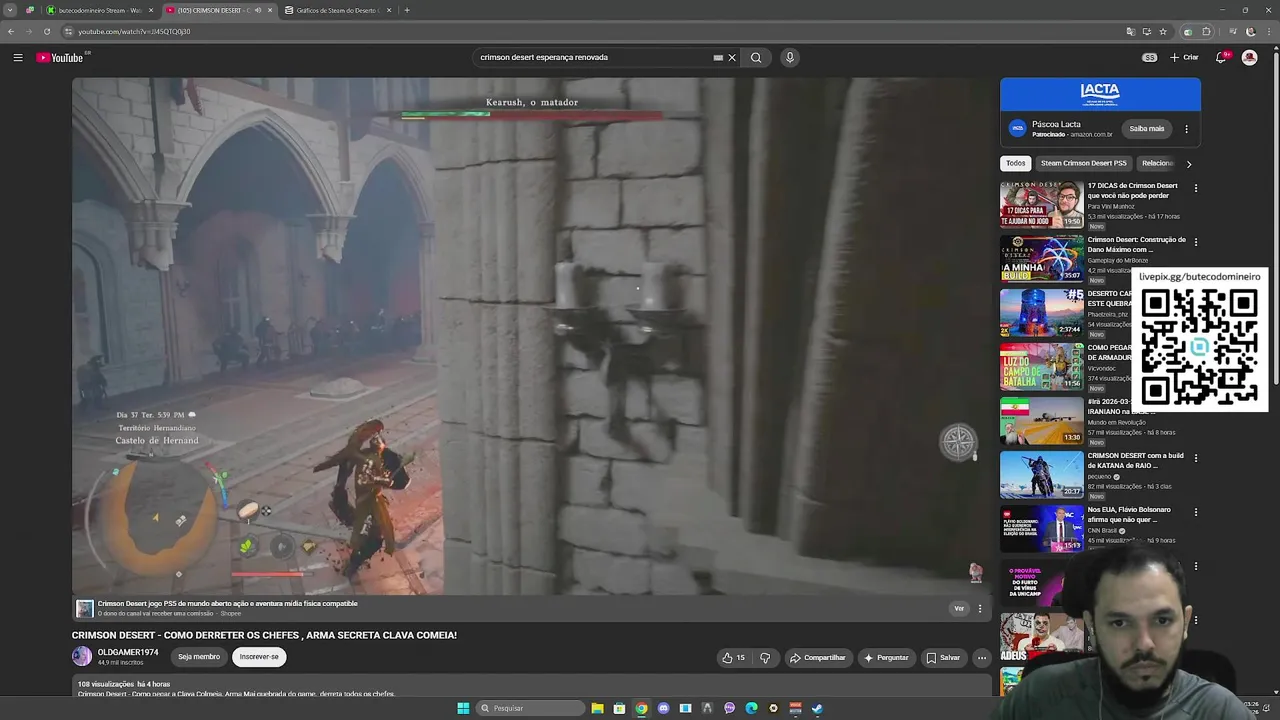
Task: Click the address bar URL
Action: coord(134,31)
